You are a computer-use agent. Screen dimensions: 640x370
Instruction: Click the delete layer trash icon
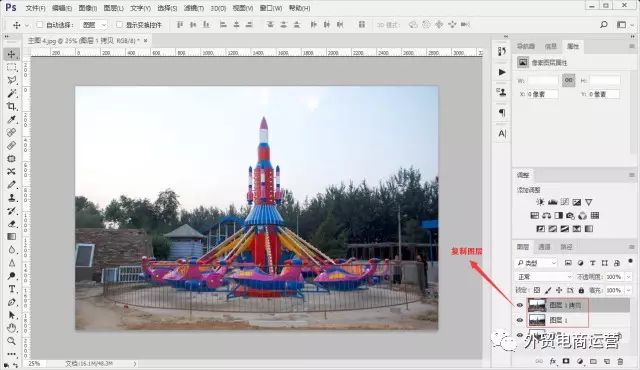[x=620, y=361]
